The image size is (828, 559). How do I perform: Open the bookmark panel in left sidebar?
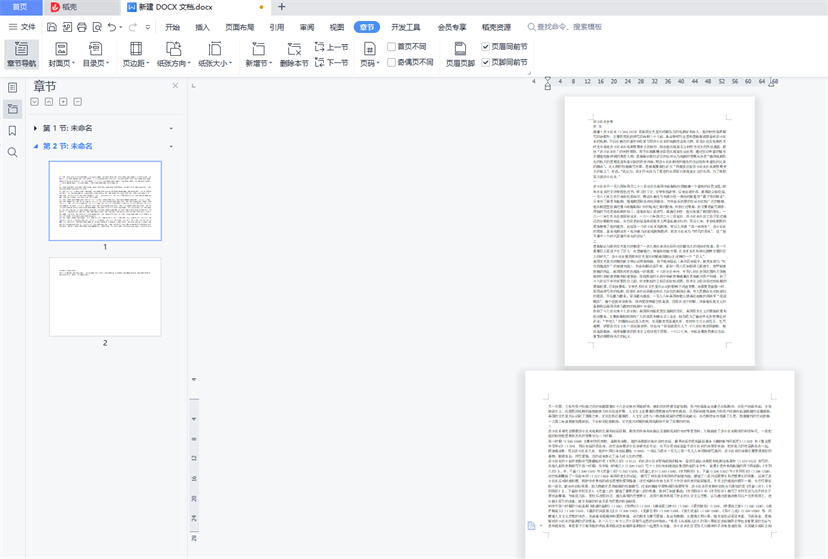(x=12, y=131)
